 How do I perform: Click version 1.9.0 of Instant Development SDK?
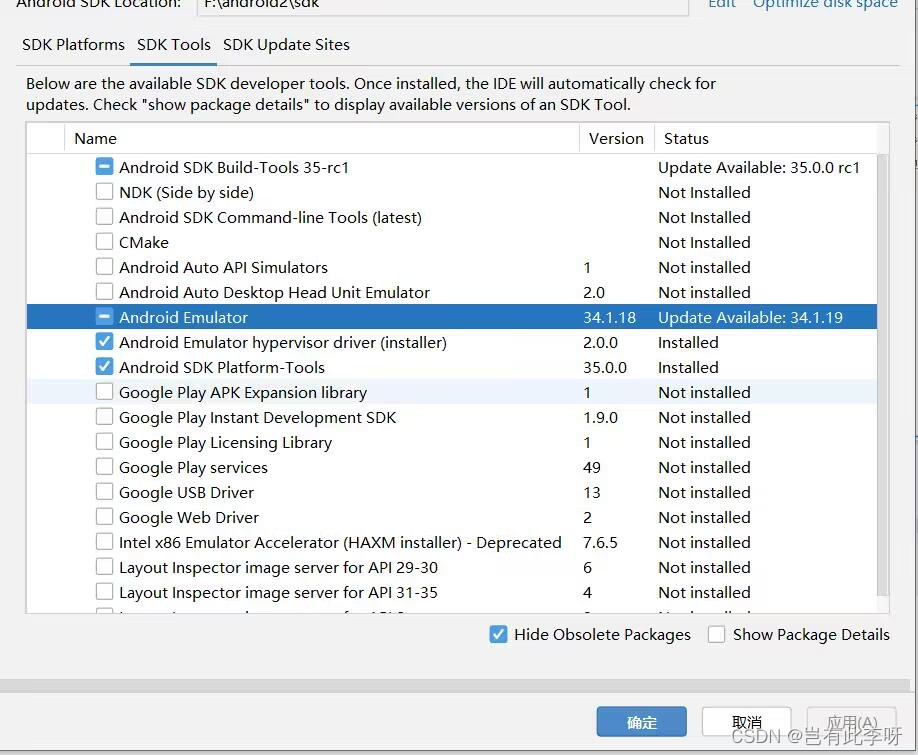[600, 417]
